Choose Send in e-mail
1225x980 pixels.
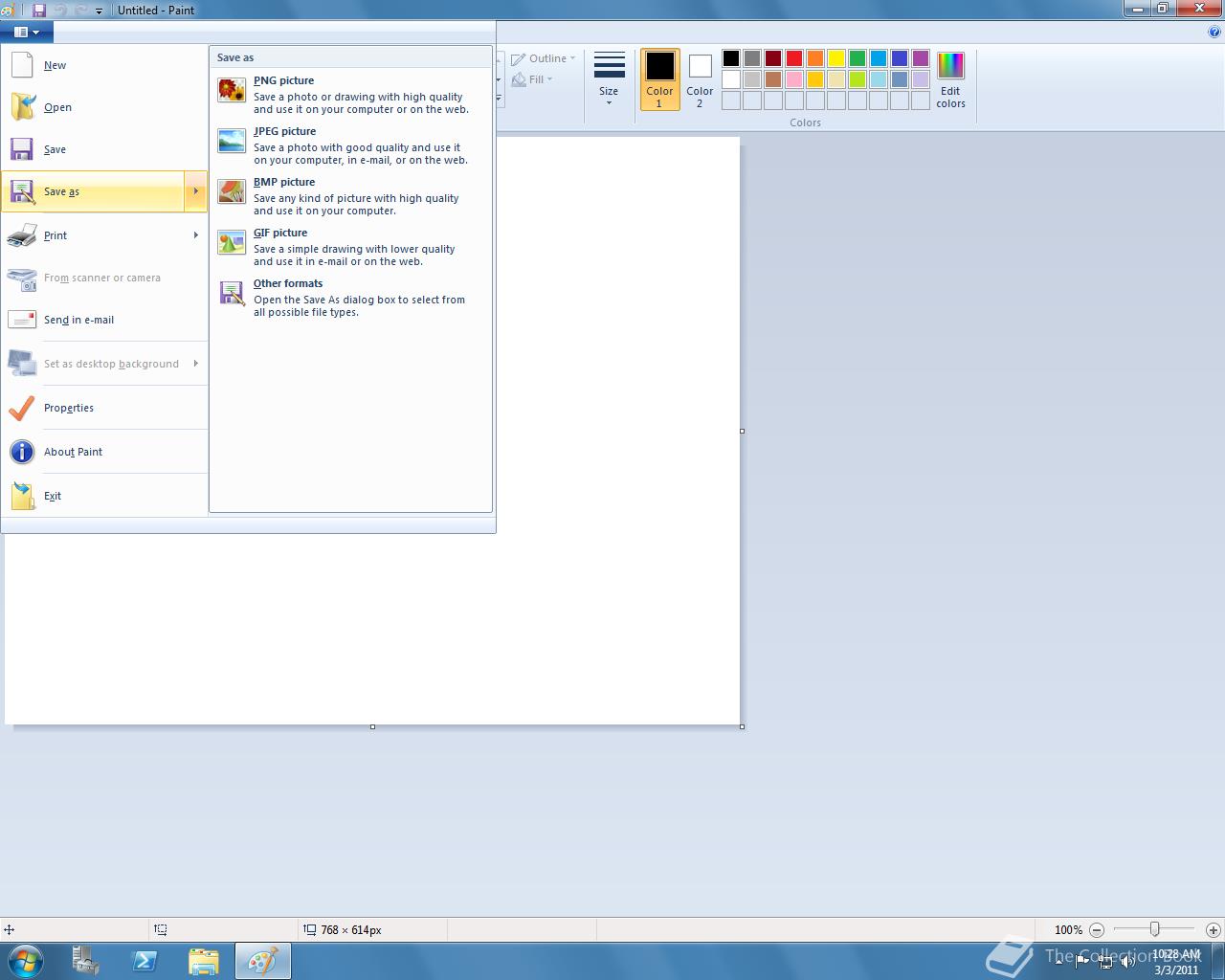pyautogui.click(x=104, y=320)
